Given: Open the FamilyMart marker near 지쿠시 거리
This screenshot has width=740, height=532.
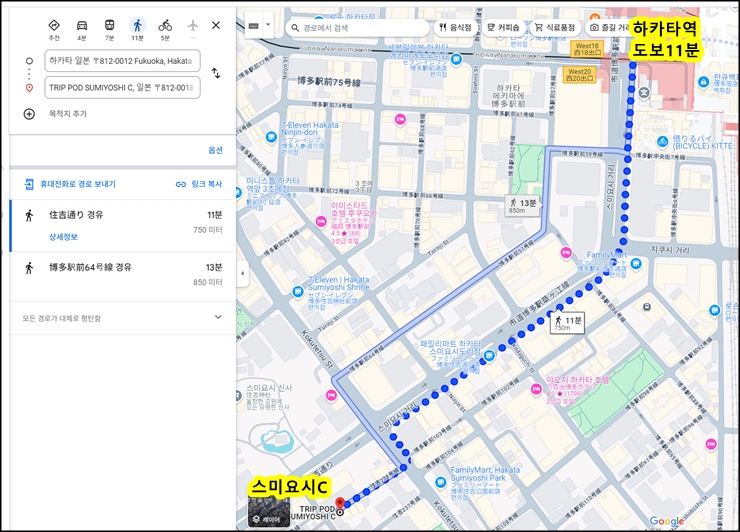Looking at the screenshot, I should click(636, 264).
